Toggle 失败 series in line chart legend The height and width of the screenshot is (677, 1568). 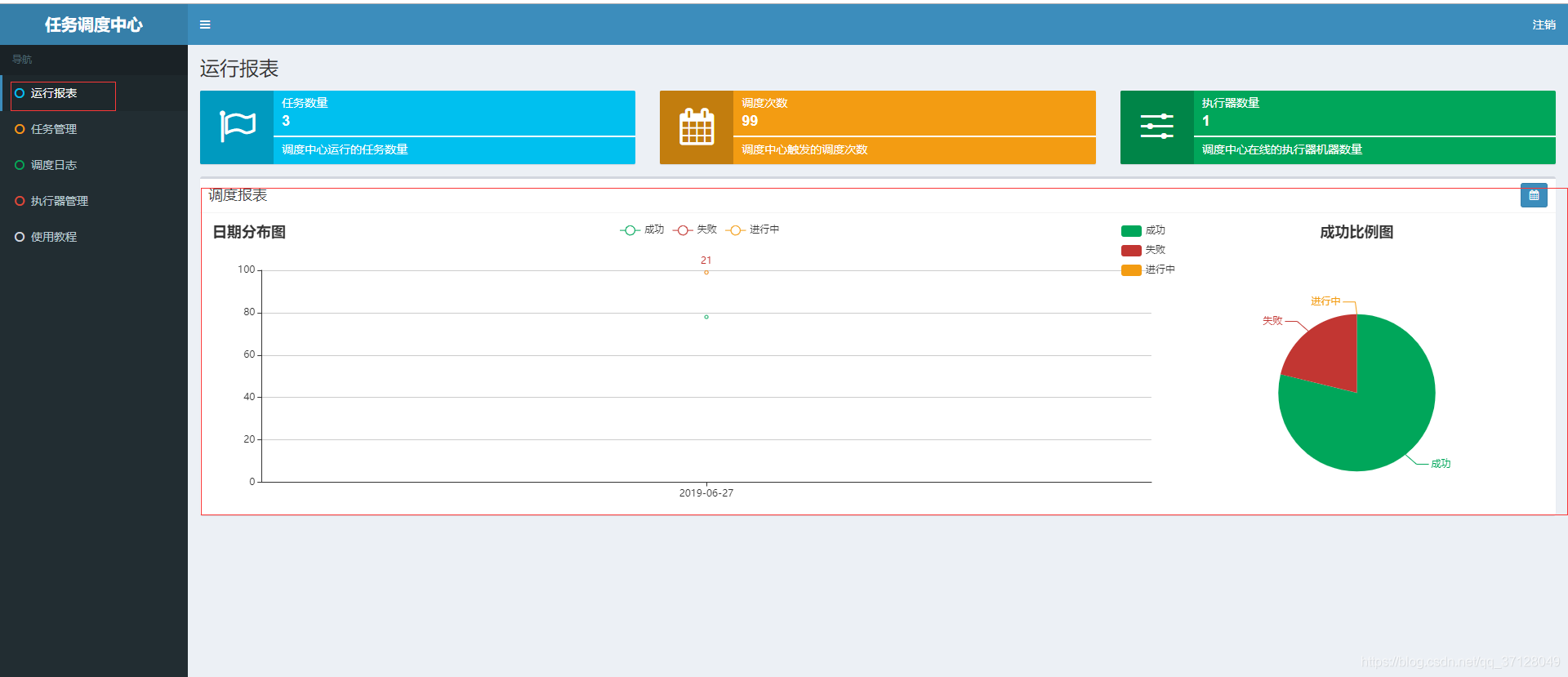695,230
